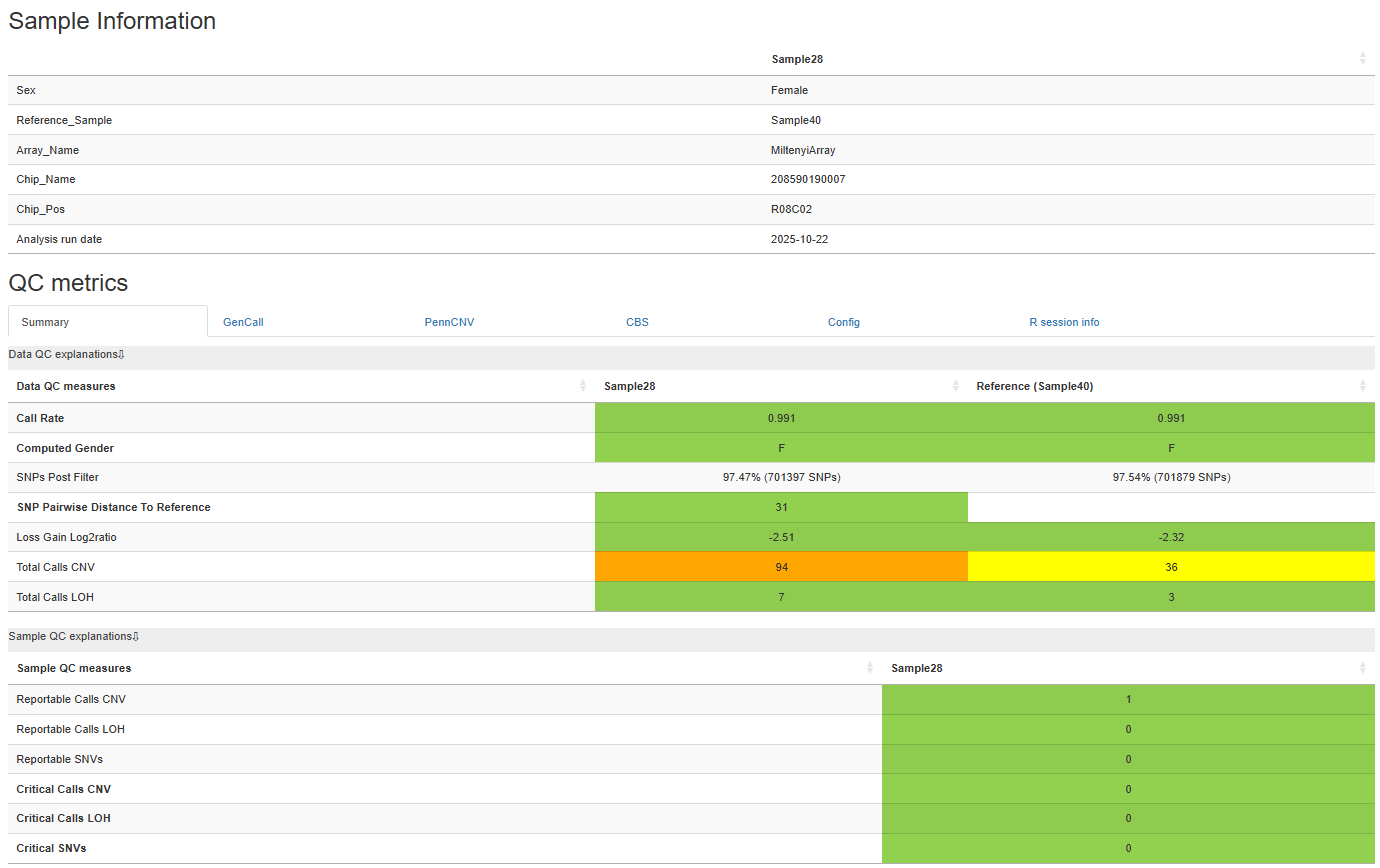Open the CBS tab
This screenshot has width=1380, height=868.
pos(637,322)
